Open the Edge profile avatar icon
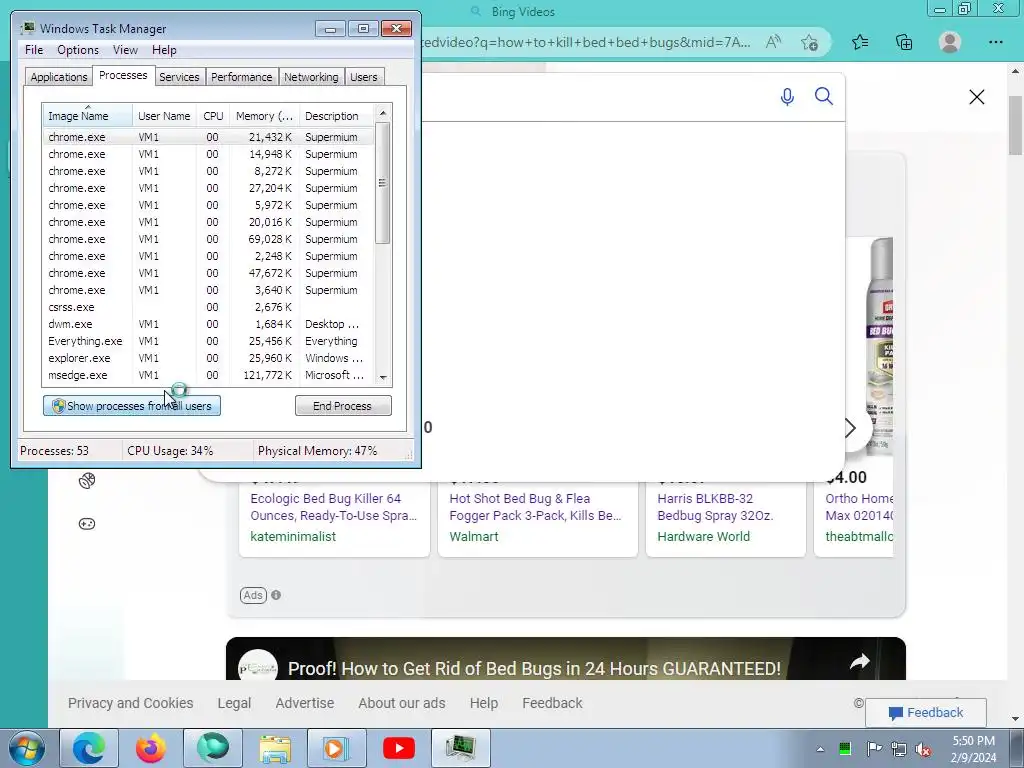This screenshot has height=768, width=1024. click(x=950, y=42)
